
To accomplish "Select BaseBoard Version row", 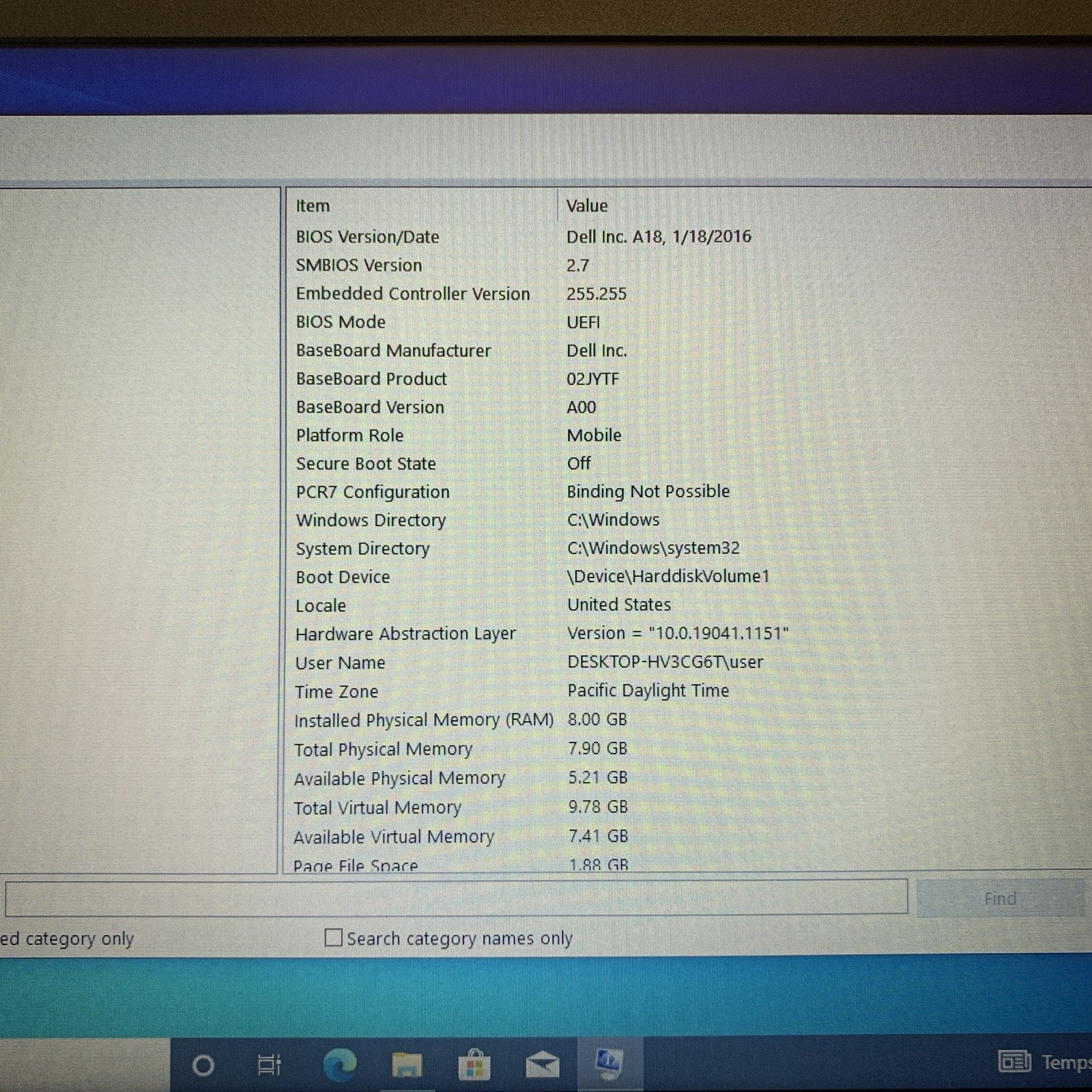I will click(689, 407).
